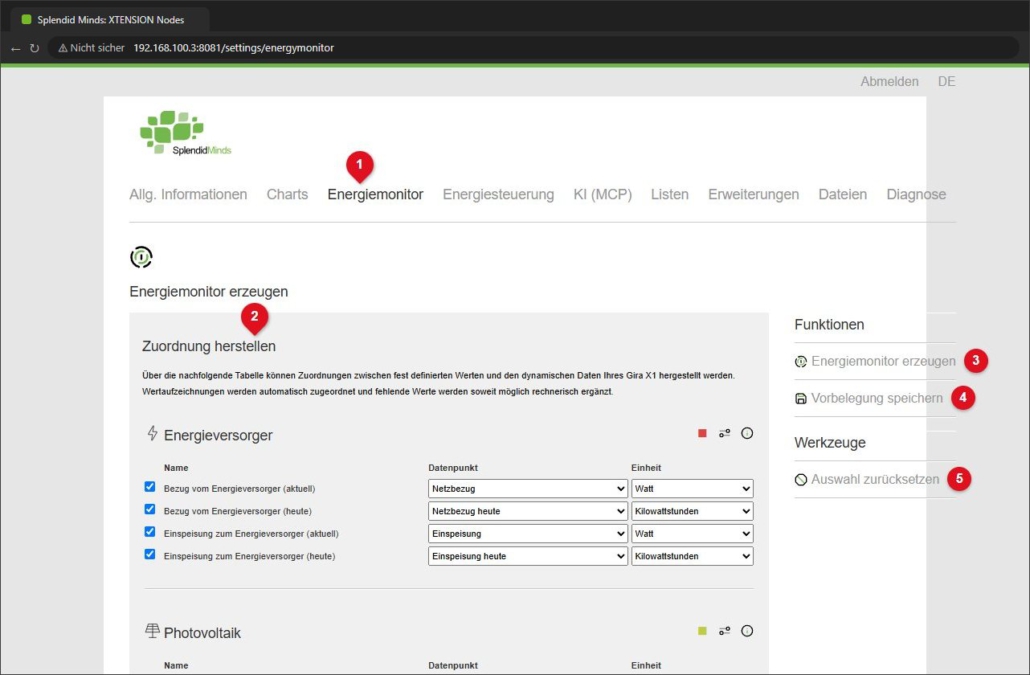Click the 'Einheit' column header under Energieversorger

(646, 468)
